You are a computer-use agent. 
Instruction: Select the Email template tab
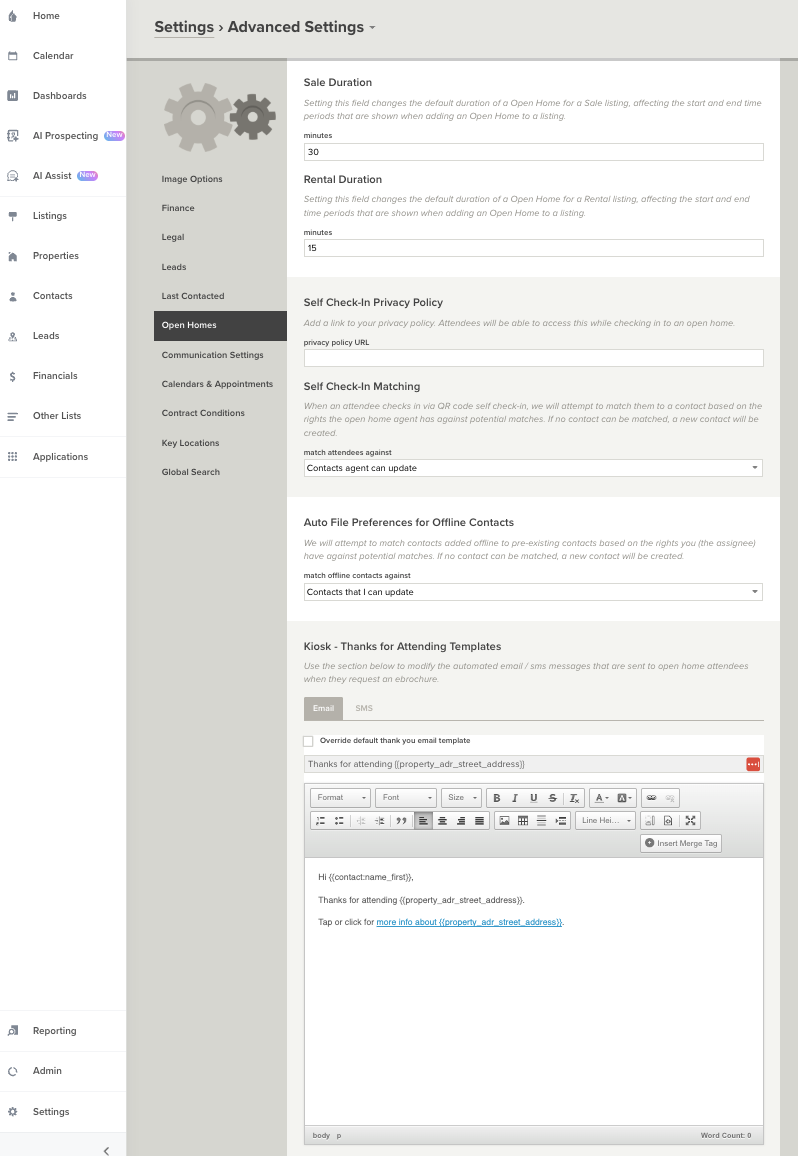[x=323, y=708]
